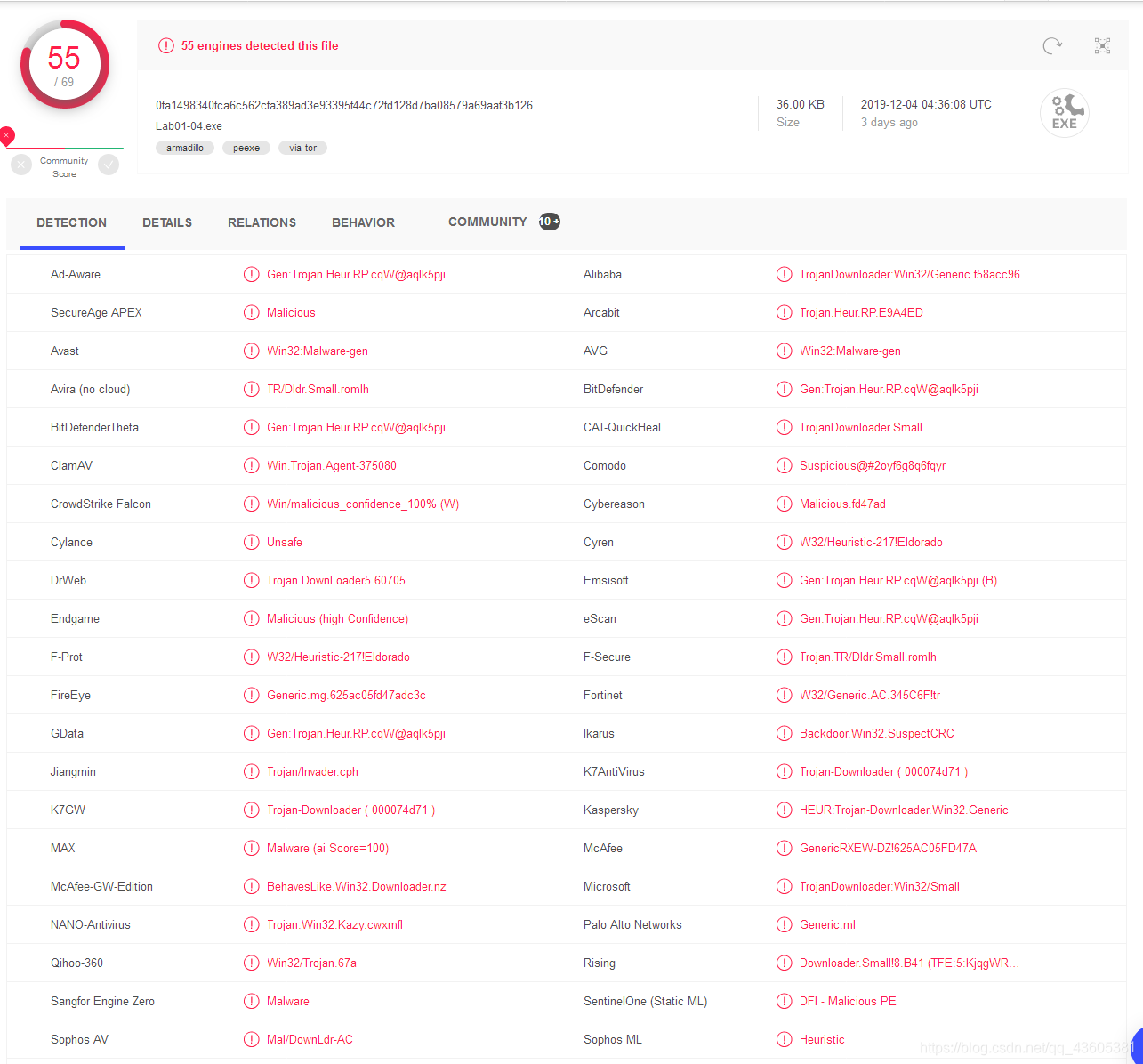
Task: Click the Sangfor Engine Zero engine name
Action: pos(102,1001)
